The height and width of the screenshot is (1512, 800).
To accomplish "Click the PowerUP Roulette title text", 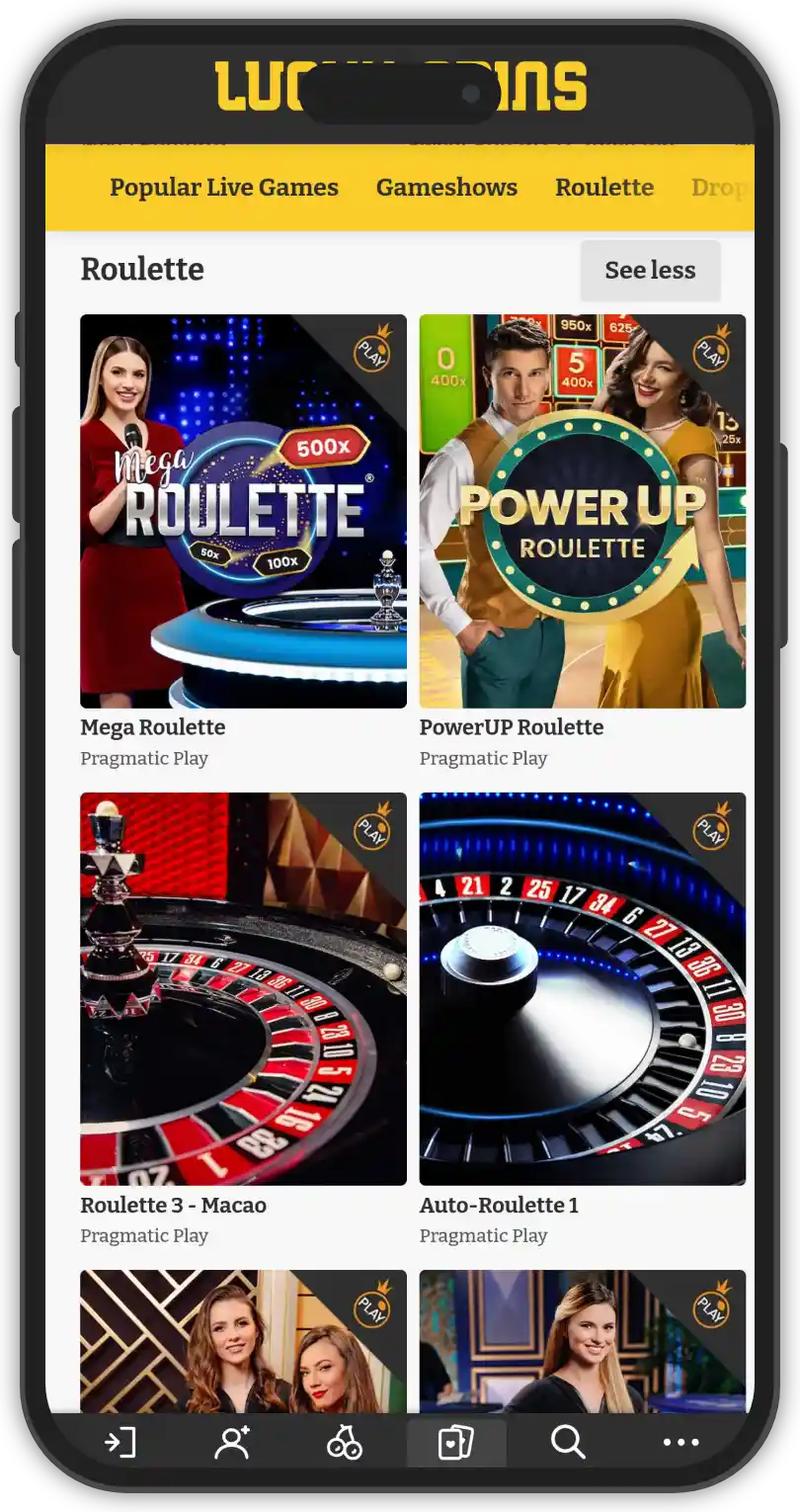I will [512, 727].
